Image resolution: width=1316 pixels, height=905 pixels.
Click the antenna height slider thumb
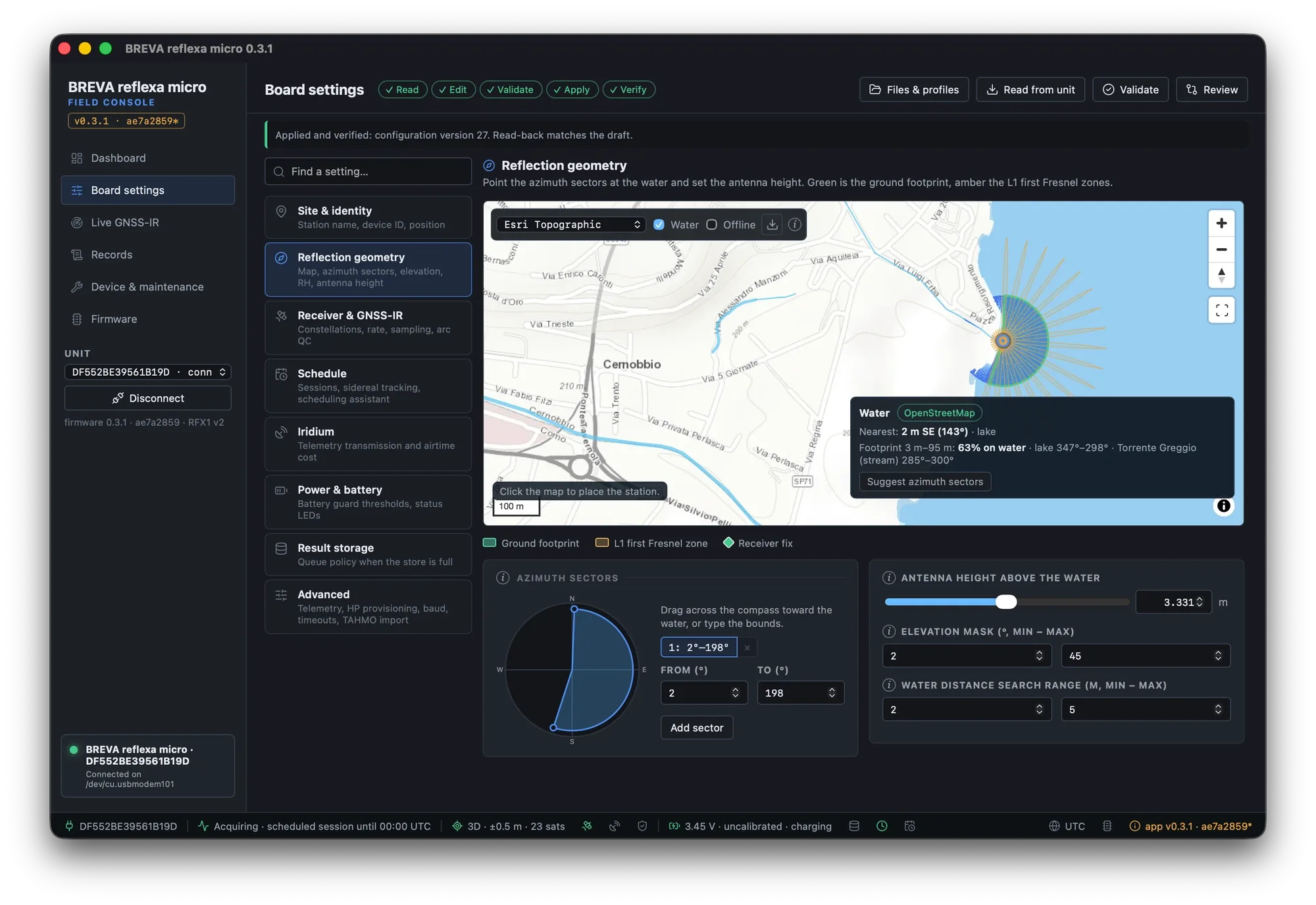pos(1005,602)
